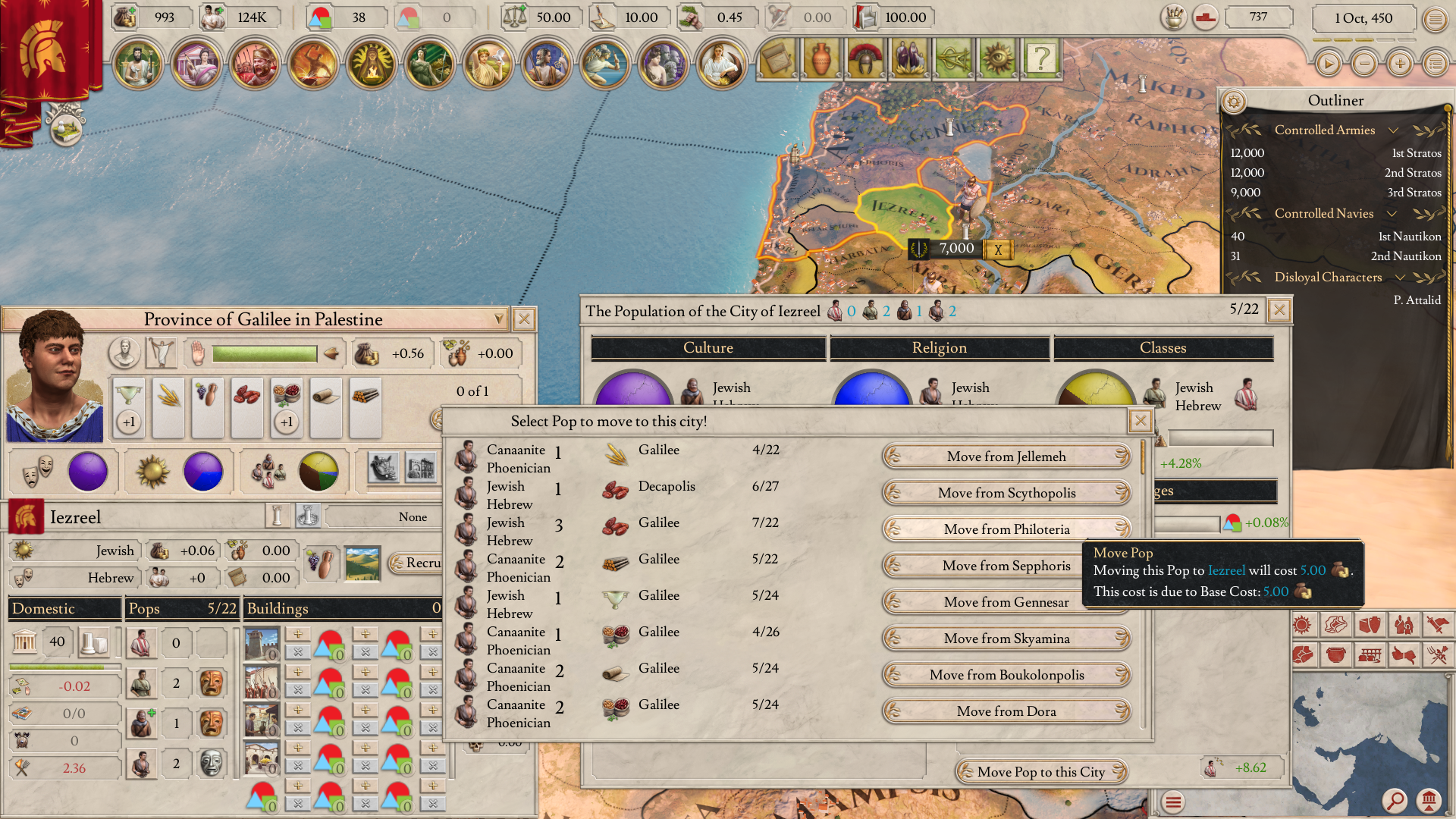
Task: Decrease game speed with minus button
Action: (x=1364, y=64)
